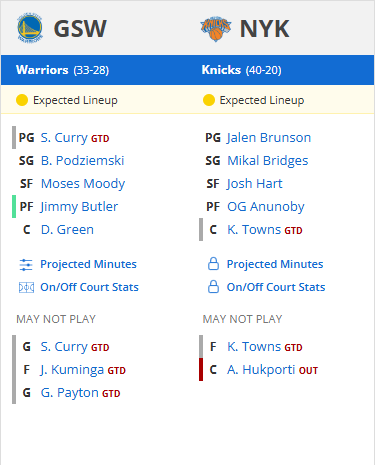The height and width of the screenshot is (465, 375).
Task: Click the Golden State Warriors logo
Action: click(x=30, y=28)
